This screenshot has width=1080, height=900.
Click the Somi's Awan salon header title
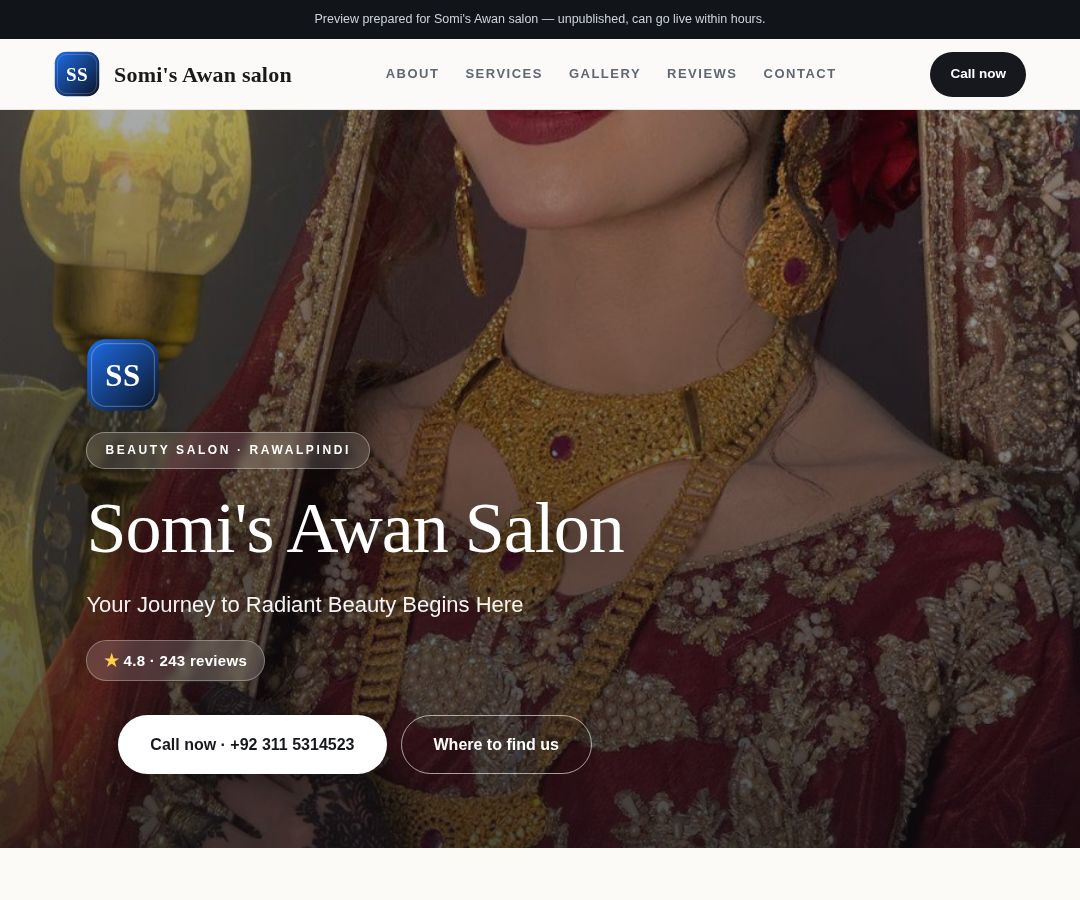pyautogui.click(x=202, y=74)
